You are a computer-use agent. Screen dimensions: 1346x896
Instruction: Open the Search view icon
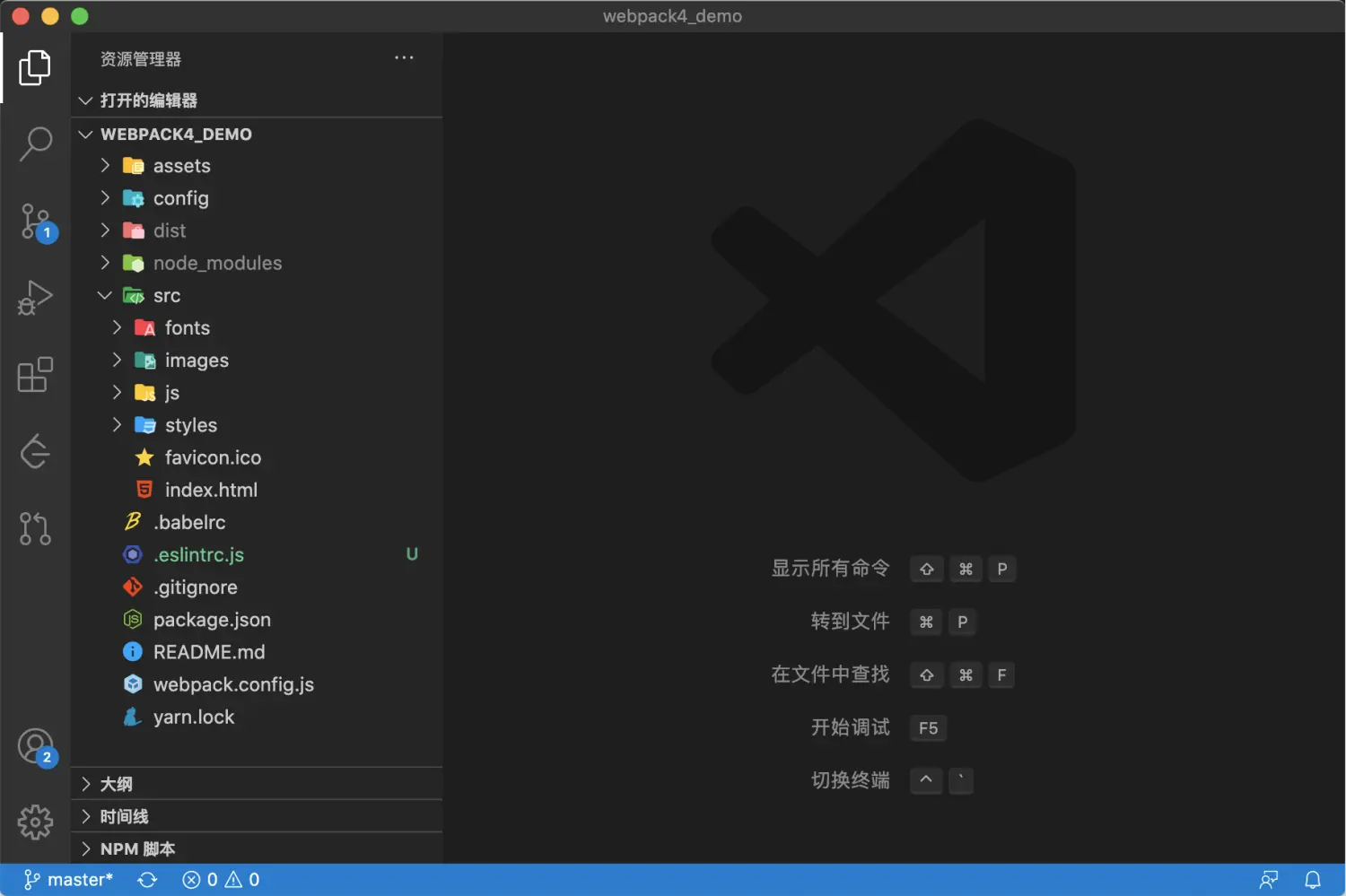point(35,144)
